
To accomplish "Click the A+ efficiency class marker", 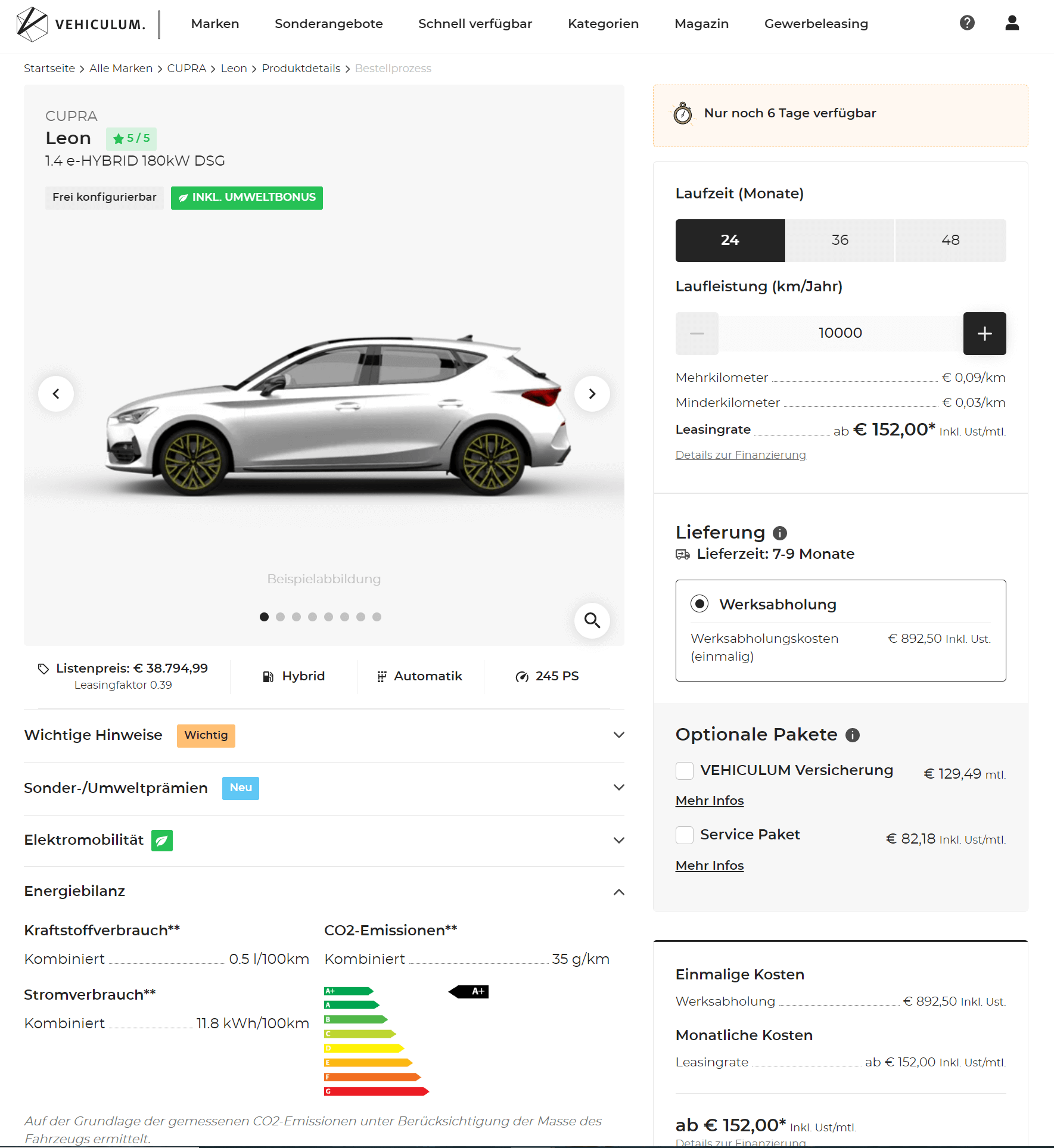I will click(469, 992).
